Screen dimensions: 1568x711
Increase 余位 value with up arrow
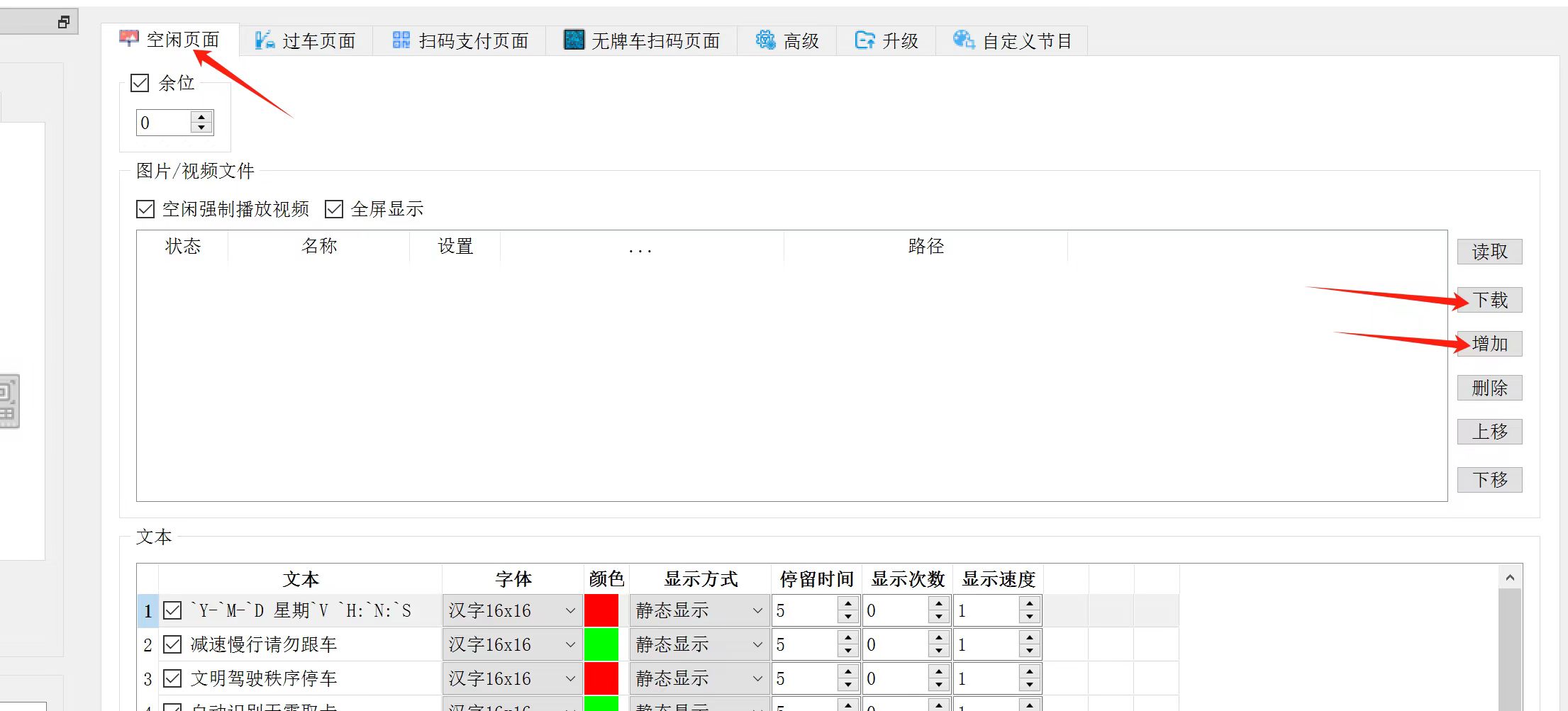pyautogui.click(x=201, y=116)
